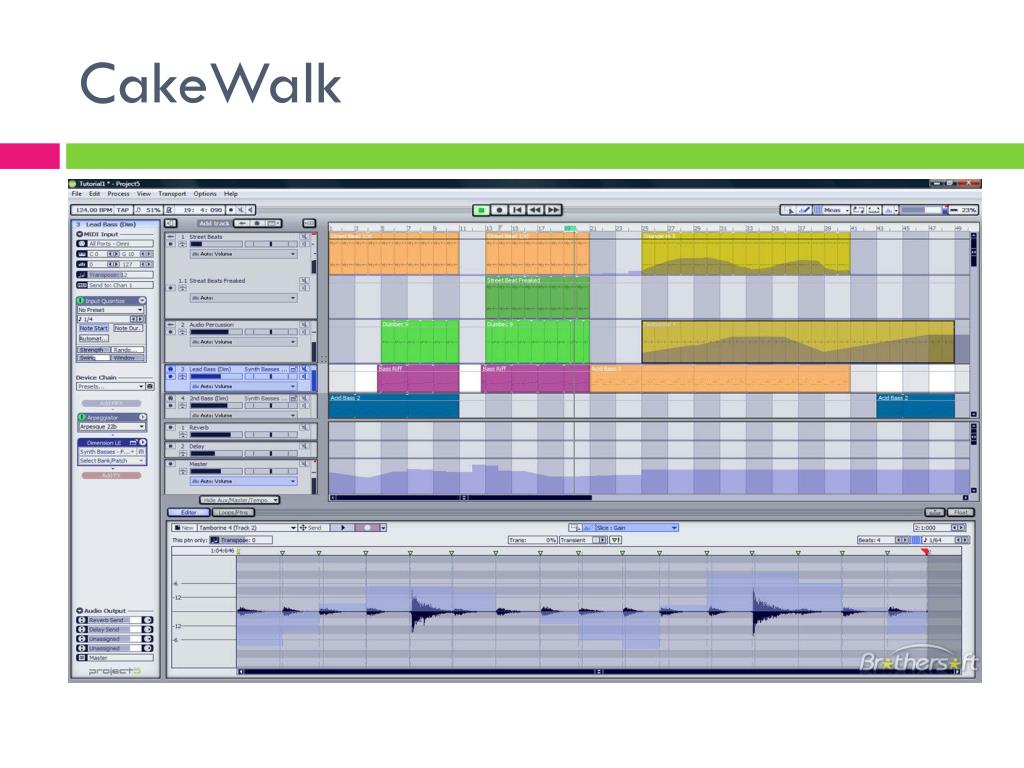Open the Transport menu
1024x768 pixels.
coord(172,194)
